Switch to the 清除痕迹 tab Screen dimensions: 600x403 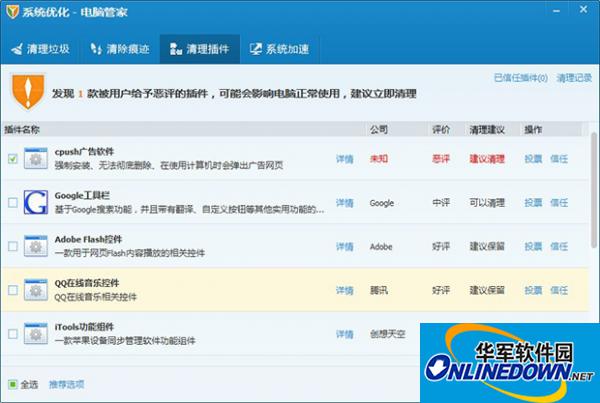click(119, 49)
